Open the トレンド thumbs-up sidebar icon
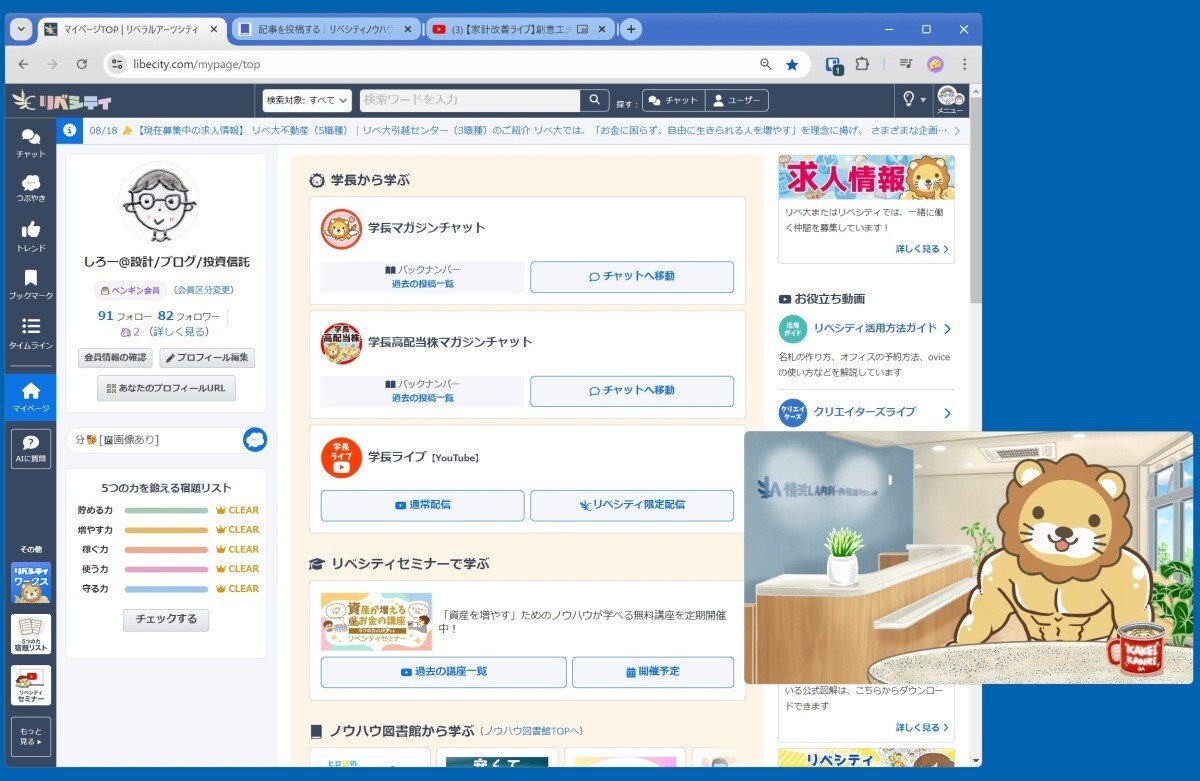 point(30,236)
